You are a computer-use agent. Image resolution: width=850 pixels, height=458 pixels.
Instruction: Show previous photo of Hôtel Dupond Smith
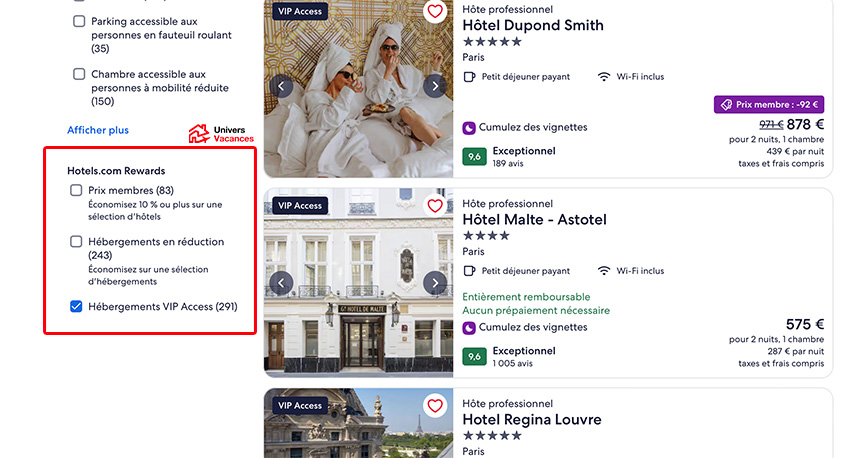click(x=282, y=86)
